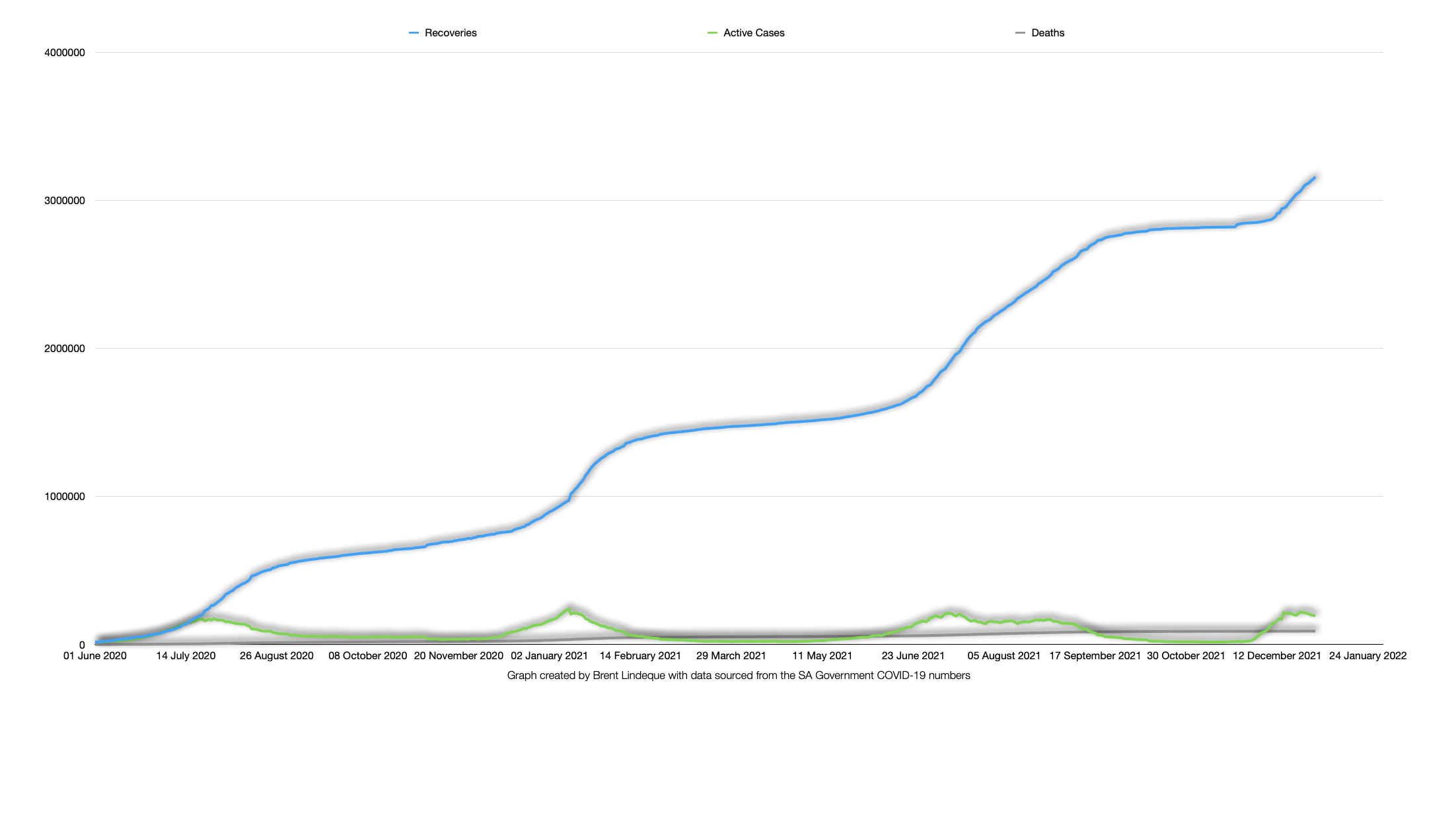Click the 17 September 2021 date label
The width and height of the screenshot is (1456, 827).
pos(1095,656)
